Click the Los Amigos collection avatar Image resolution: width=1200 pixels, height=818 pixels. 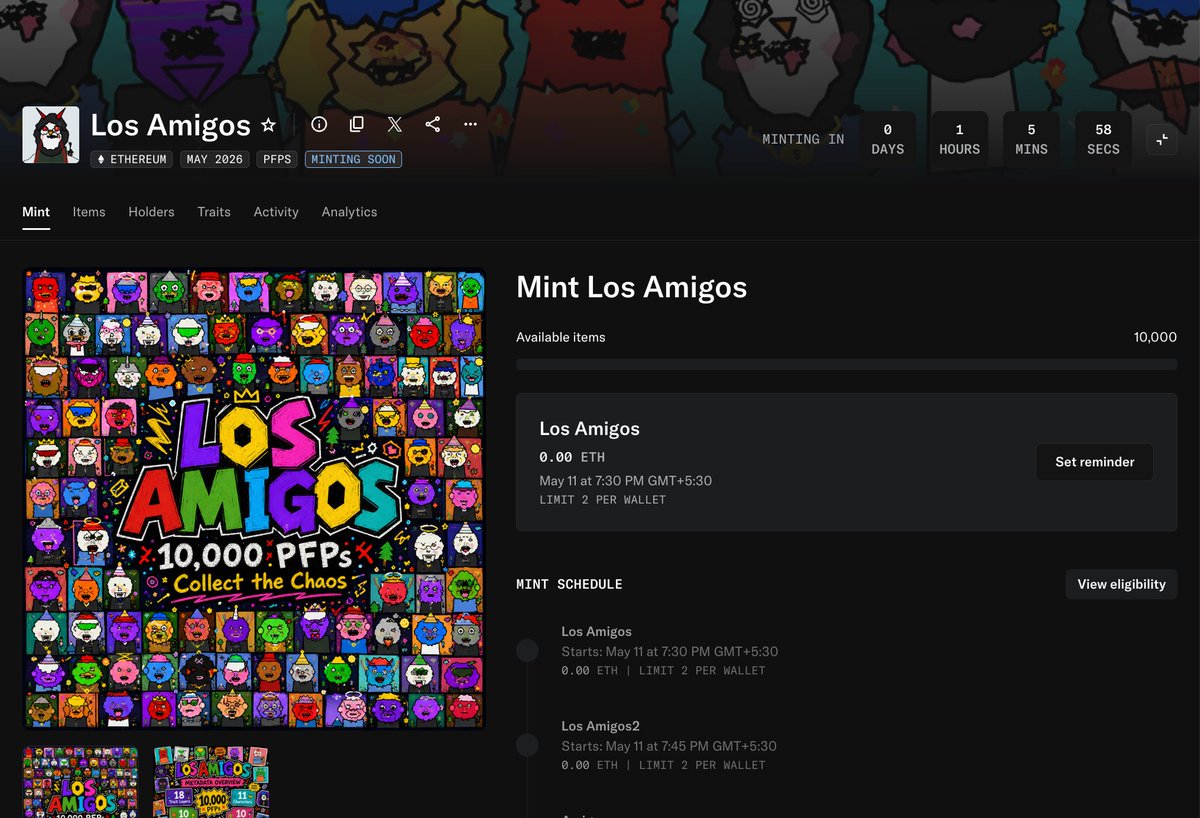click(51, 135)
